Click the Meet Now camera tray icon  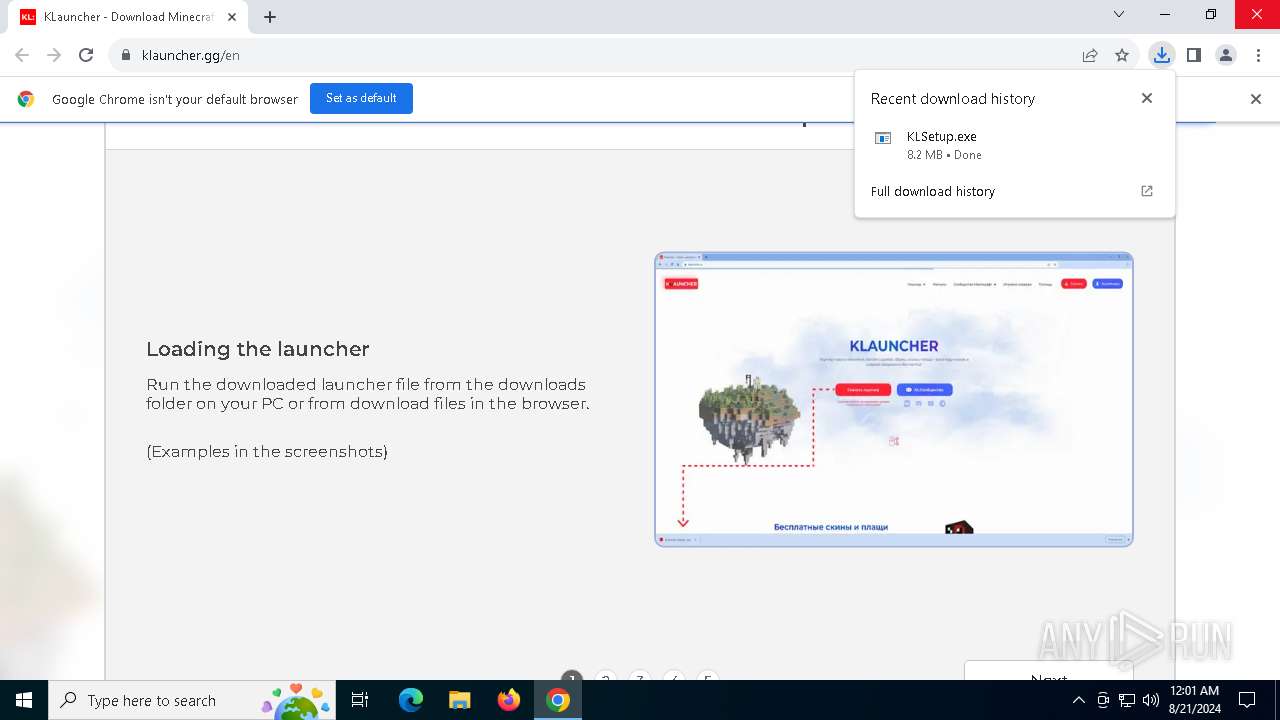point(1102,700)
